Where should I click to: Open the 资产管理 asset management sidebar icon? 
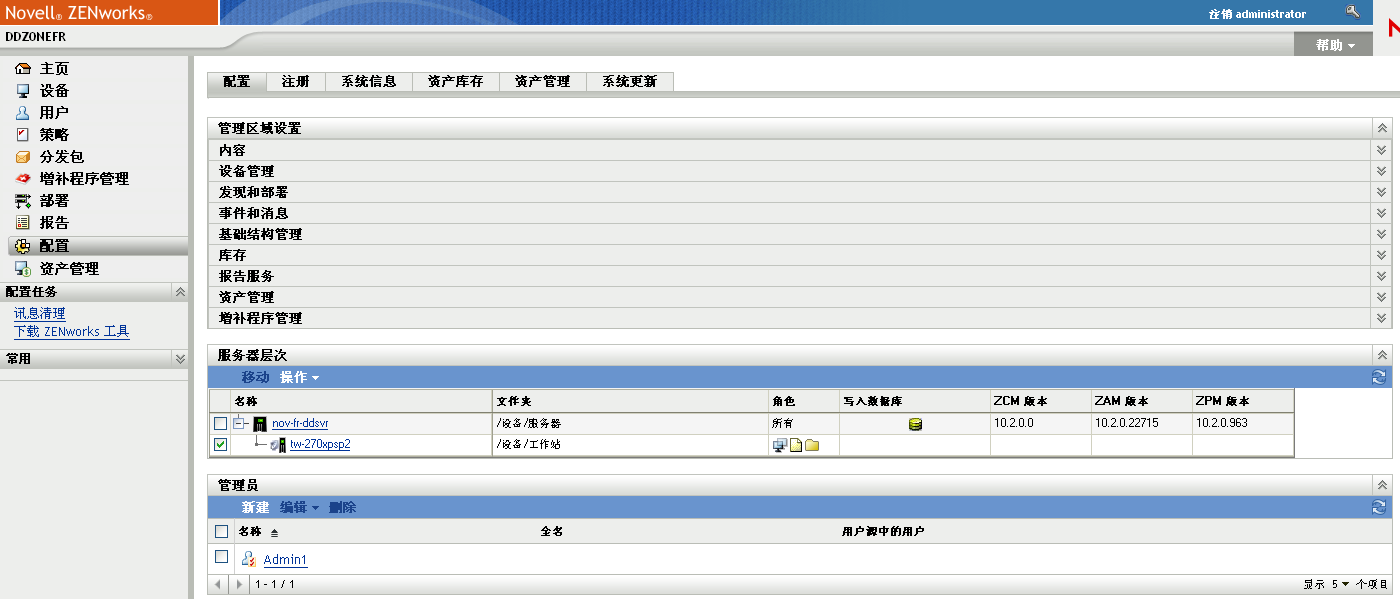(x=23, y=269)
